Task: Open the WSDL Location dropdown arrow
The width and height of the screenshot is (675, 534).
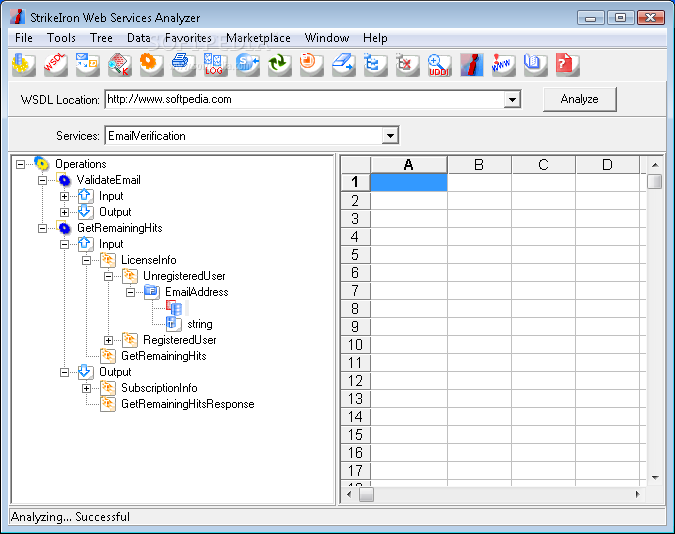Action: point(512,99)
